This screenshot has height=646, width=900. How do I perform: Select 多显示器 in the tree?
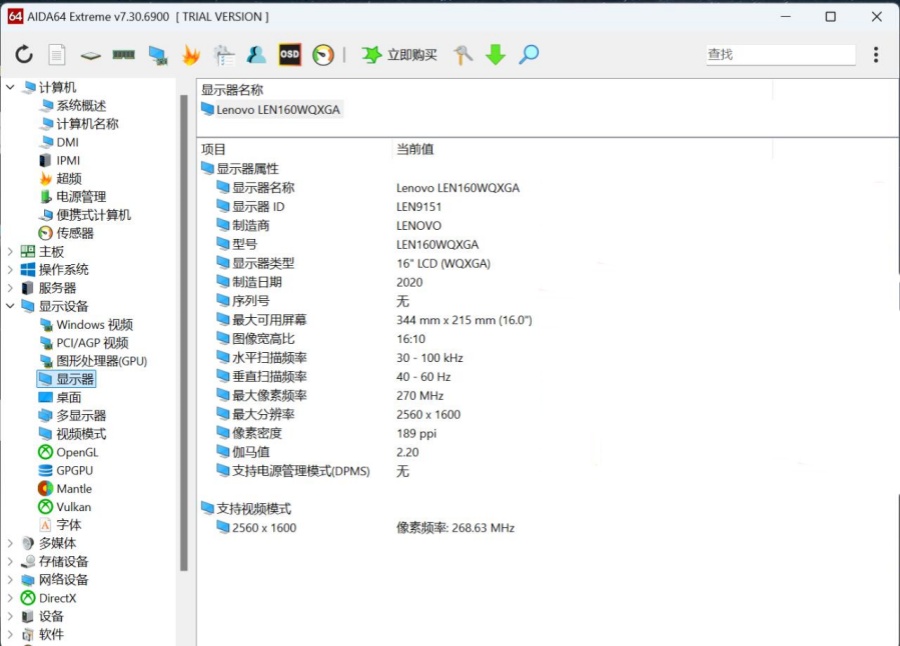(x=72, y=416)
